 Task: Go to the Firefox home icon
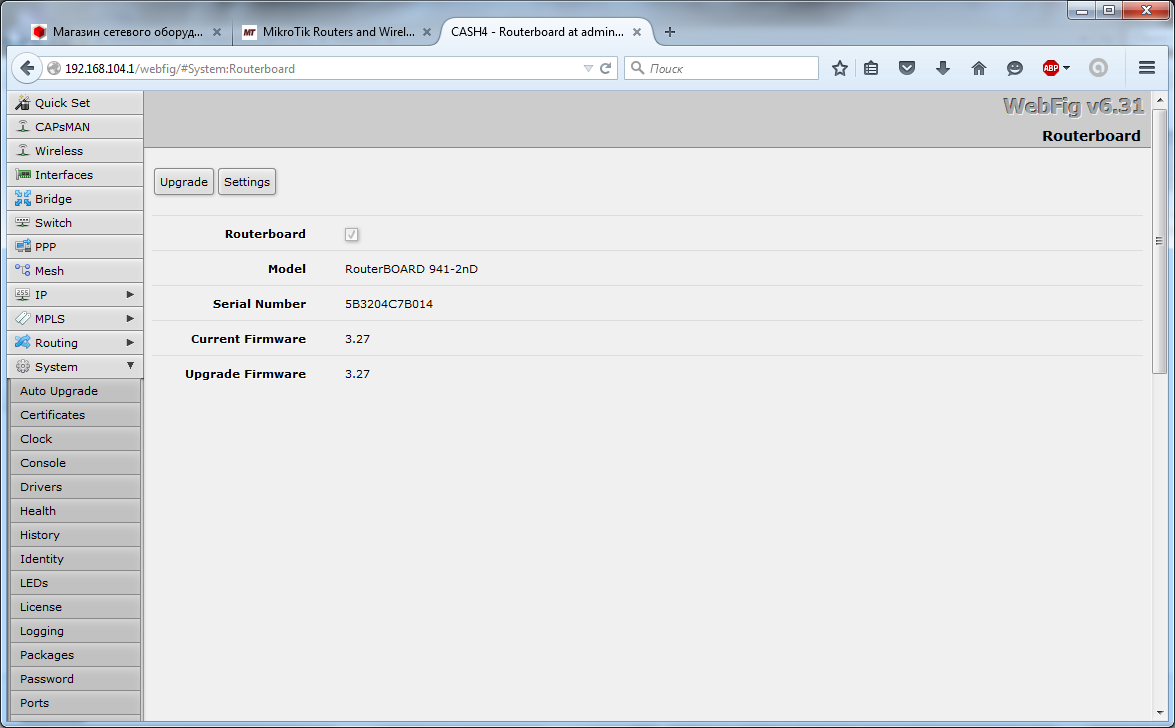978,68
